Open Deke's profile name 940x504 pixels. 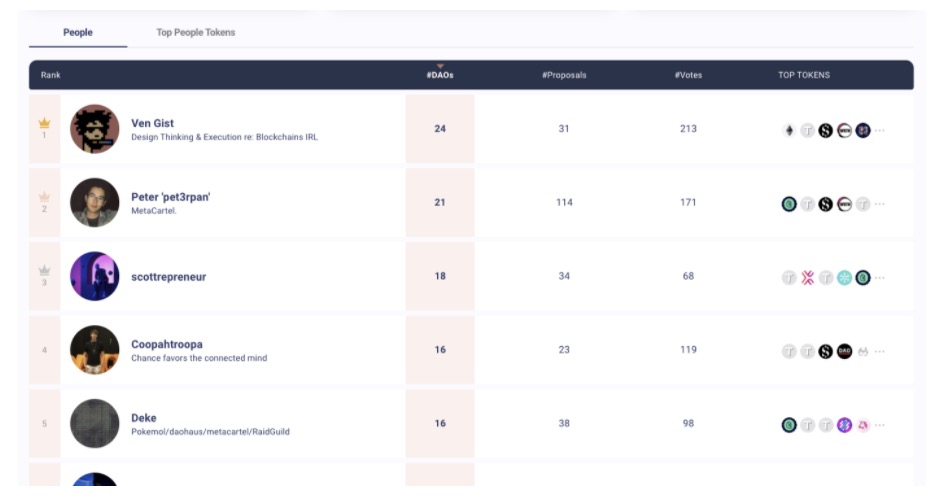click(x=144, y=418)
